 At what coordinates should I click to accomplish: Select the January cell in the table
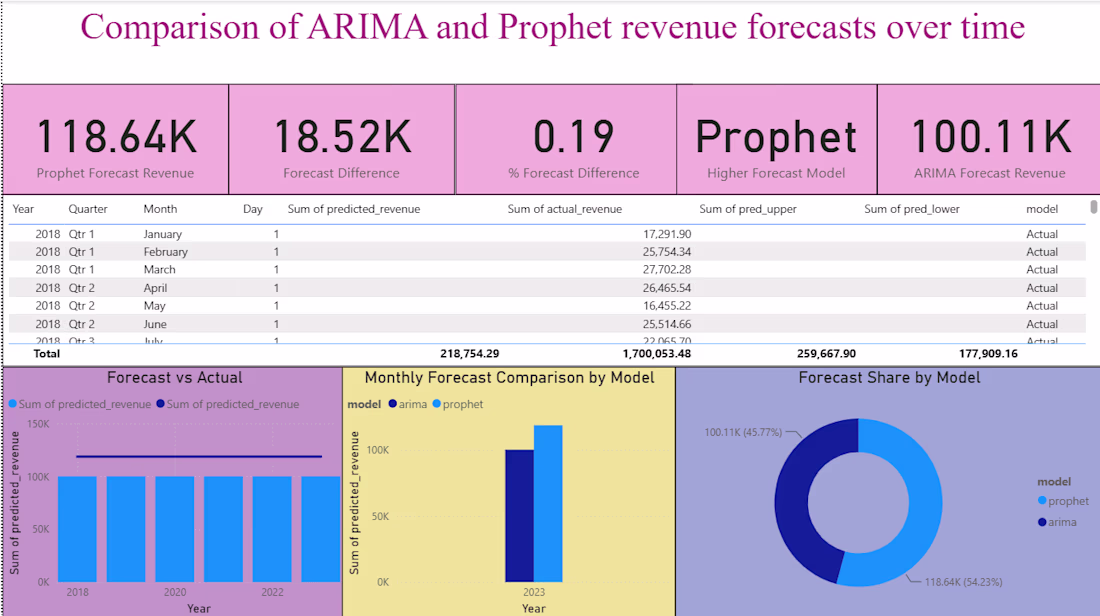click(x=162, y=234)
